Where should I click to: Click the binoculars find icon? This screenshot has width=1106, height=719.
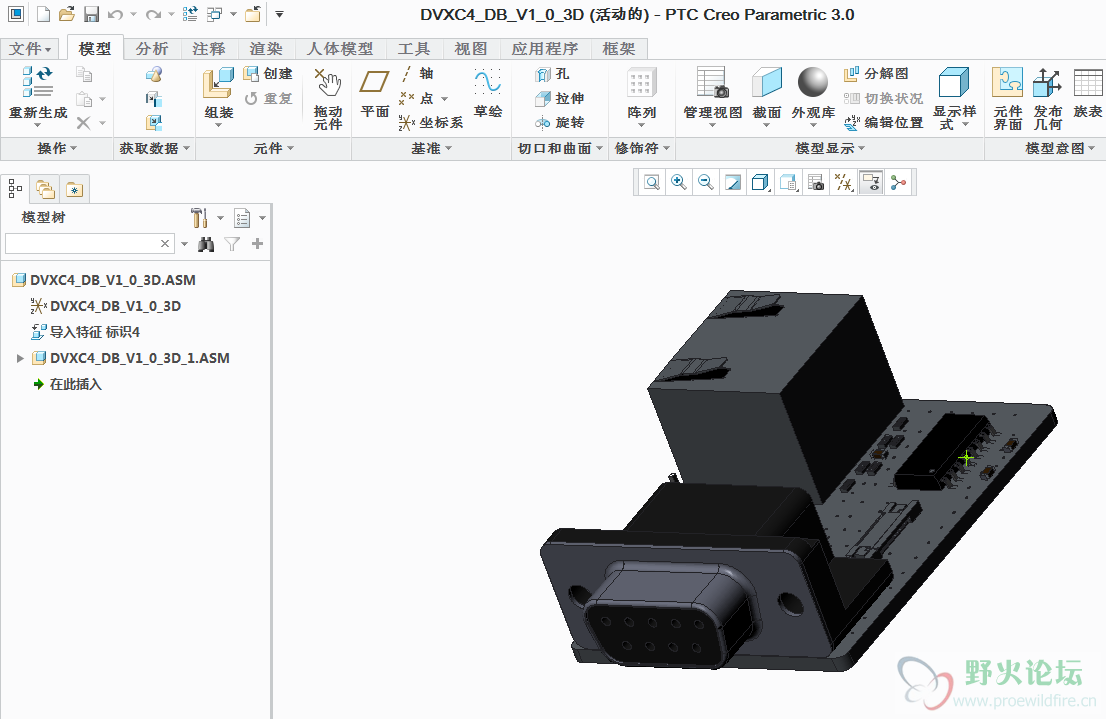click(206, 244)
